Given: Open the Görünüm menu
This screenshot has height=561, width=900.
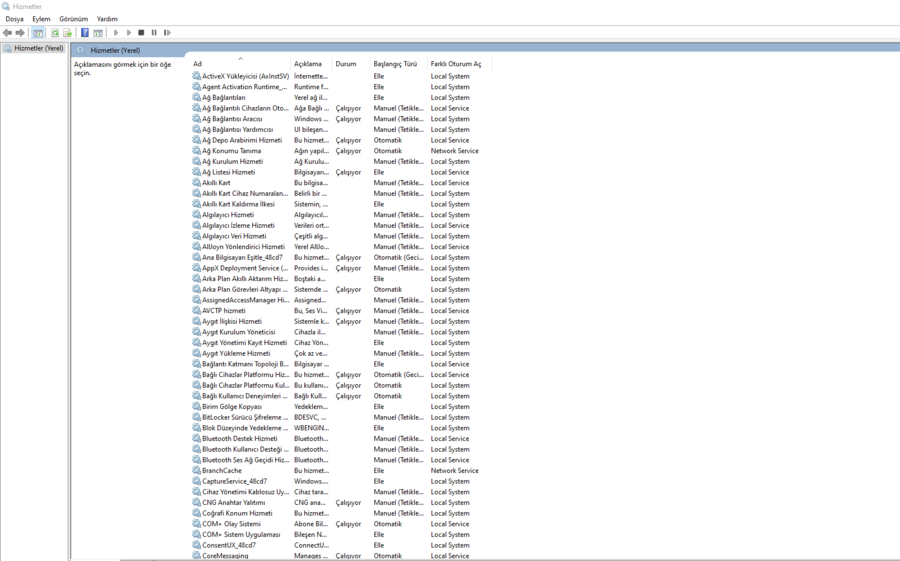Looking at the screenshot, I should 73,19.
